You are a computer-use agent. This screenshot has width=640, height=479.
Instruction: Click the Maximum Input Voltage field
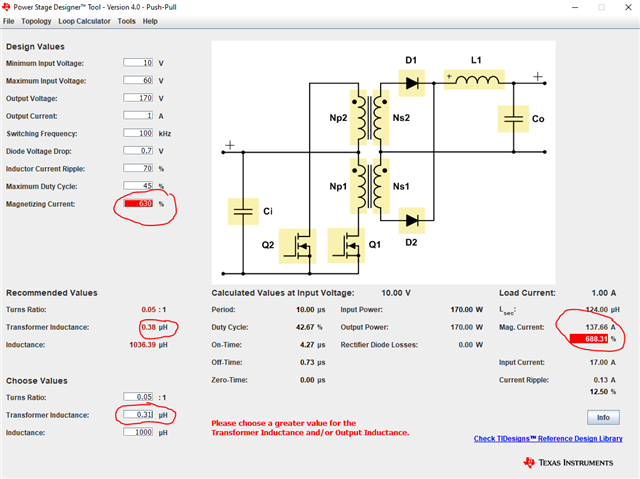(138, 80)
